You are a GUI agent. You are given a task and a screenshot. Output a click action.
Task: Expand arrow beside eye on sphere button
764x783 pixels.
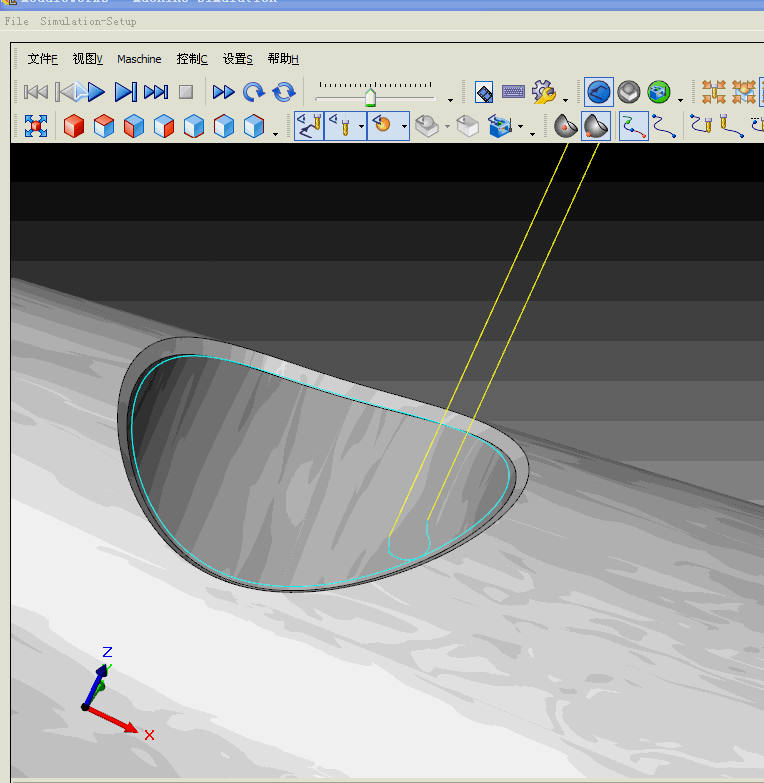[x=403, y=126]
